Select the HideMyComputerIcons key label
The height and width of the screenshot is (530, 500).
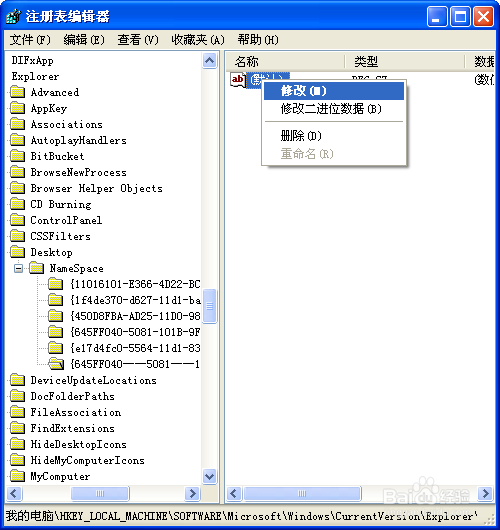[x=88, y=460]
